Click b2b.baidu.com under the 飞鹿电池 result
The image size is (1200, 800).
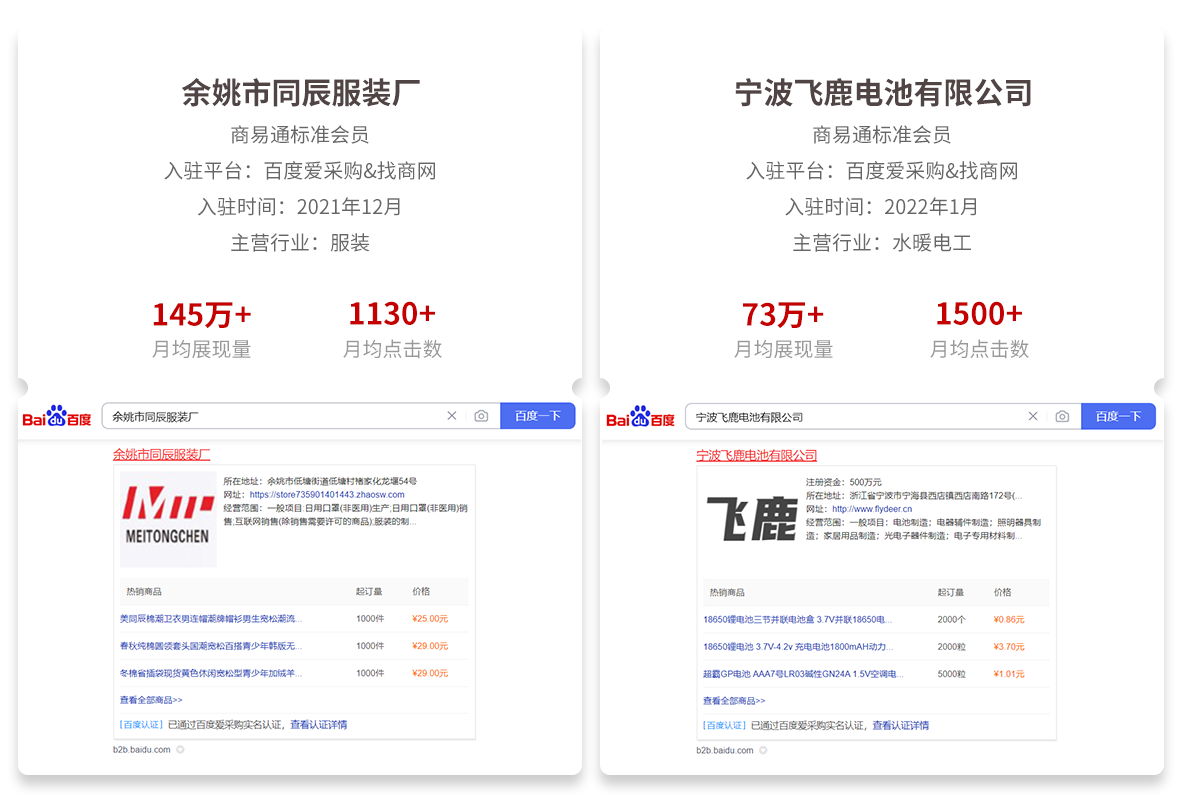pyautogui.click(x=725, y=749)
